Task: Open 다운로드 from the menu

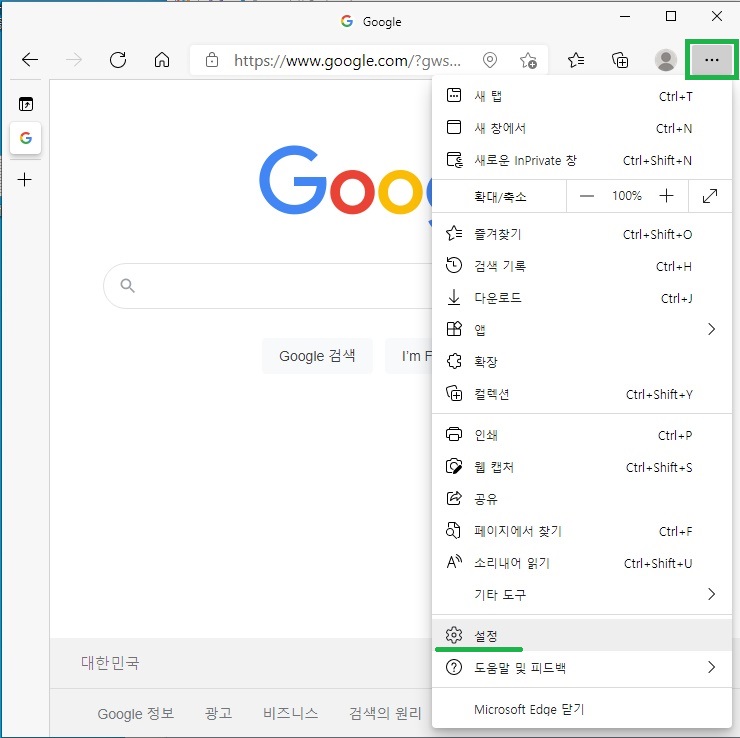Action: click(581, 298)
